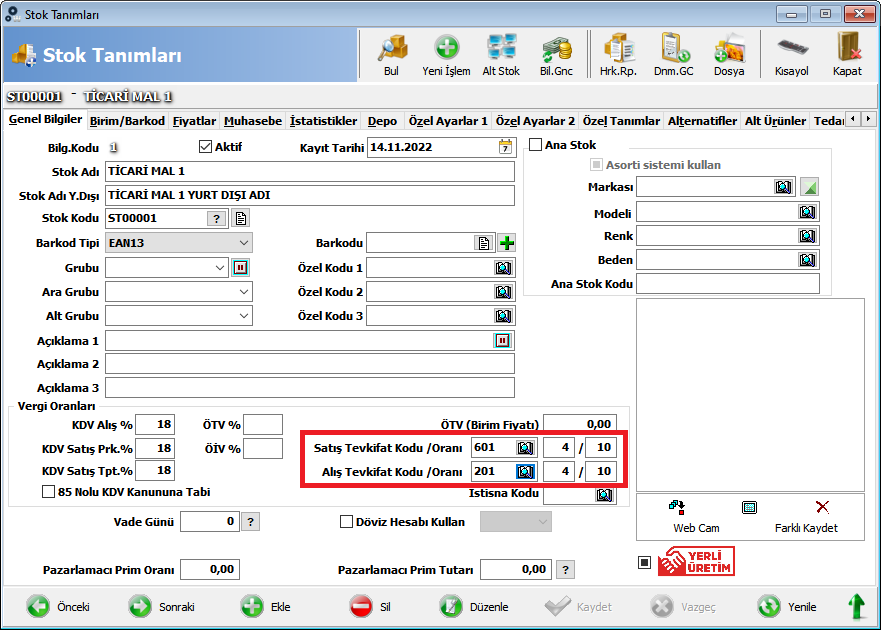This screenshot has height=630, width=881.
Task: Open the Ara Grubu dropdown
Action: 244,292
